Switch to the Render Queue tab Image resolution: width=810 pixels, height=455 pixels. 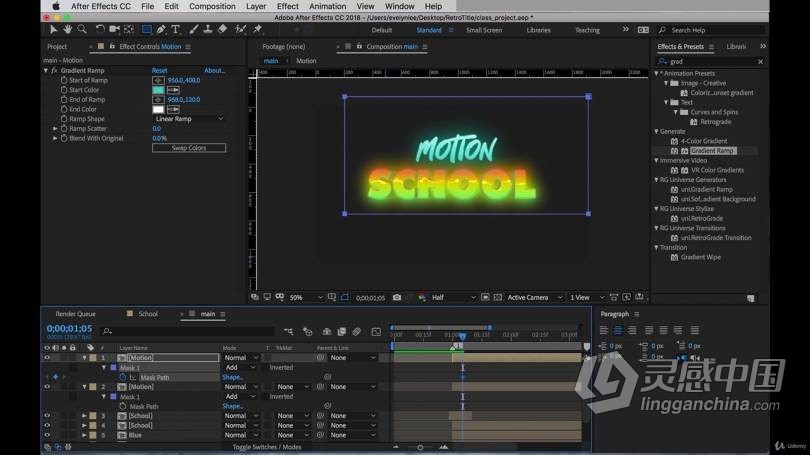pyautogui.click(x=75, y=314)
